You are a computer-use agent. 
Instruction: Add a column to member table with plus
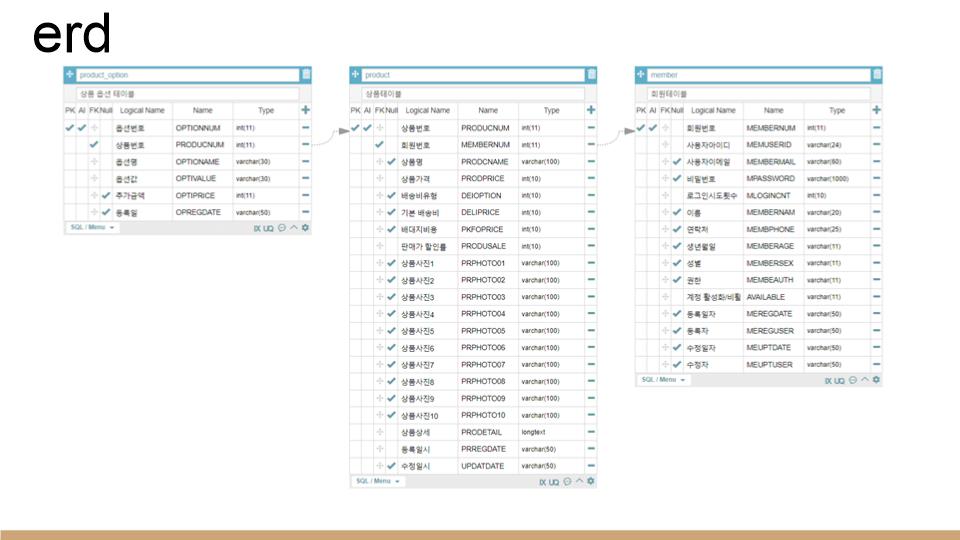tap(876, 110)
